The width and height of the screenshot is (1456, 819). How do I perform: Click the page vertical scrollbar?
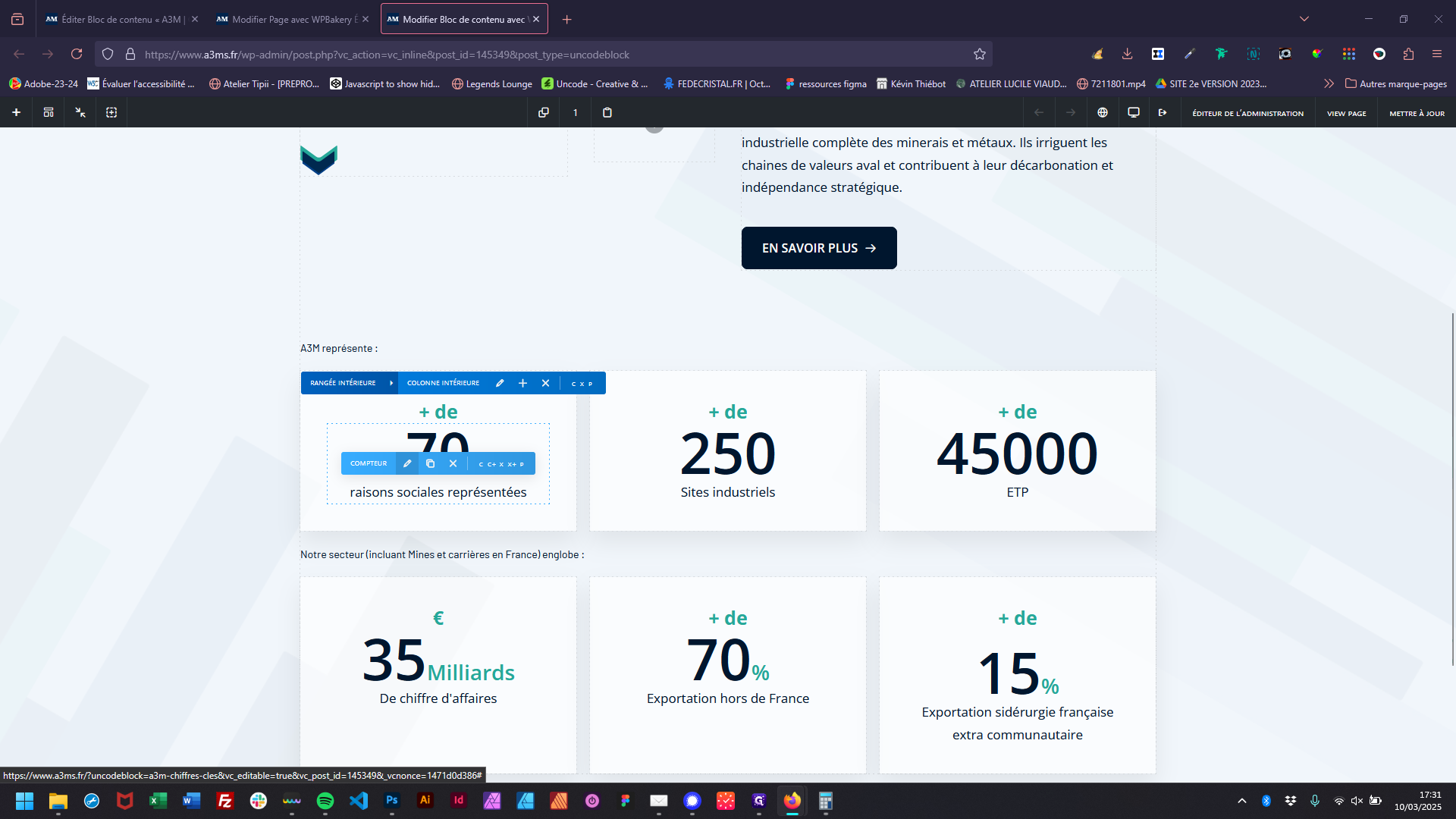[x=1452, y=489]
